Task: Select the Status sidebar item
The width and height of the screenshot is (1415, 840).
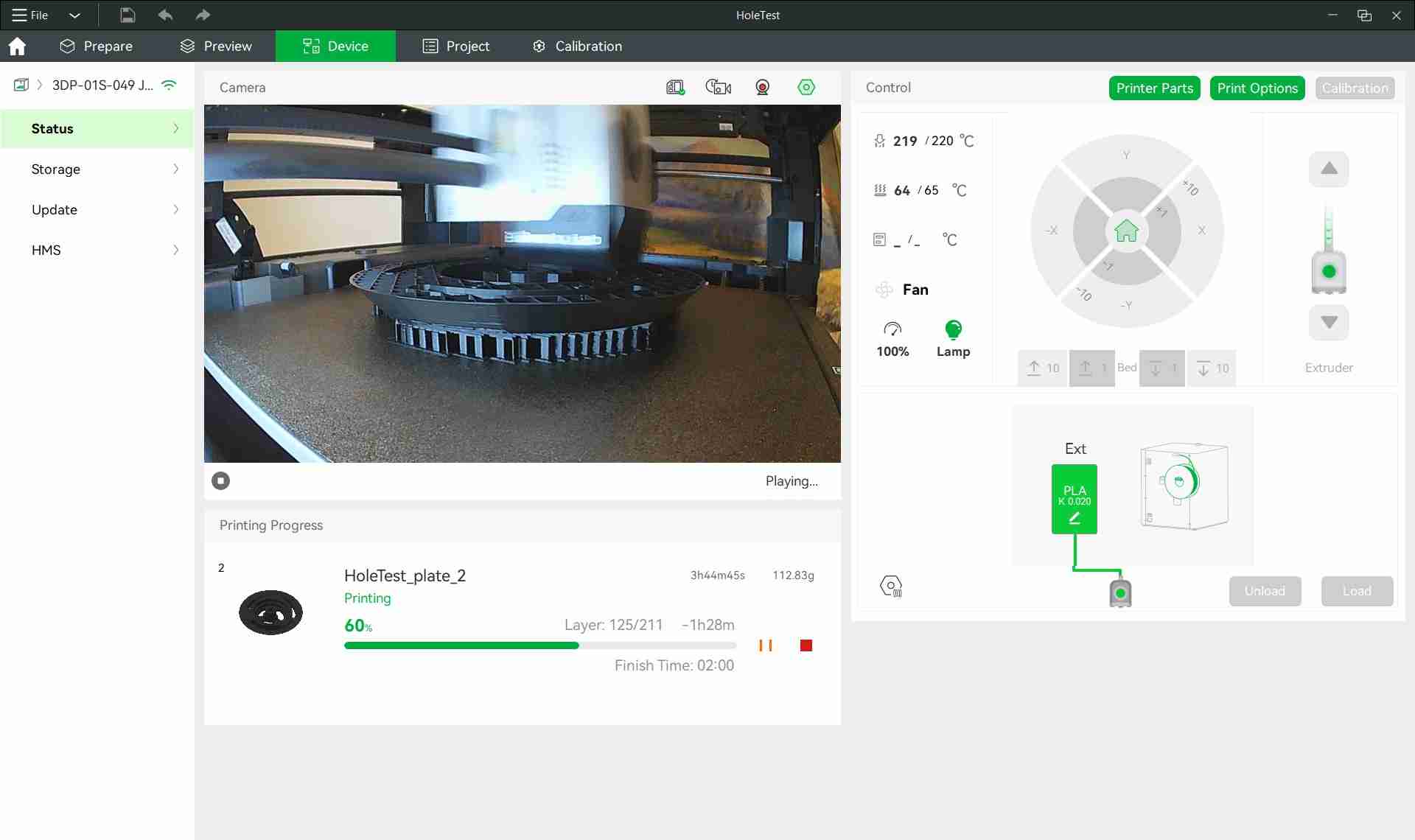Action: 97,129
